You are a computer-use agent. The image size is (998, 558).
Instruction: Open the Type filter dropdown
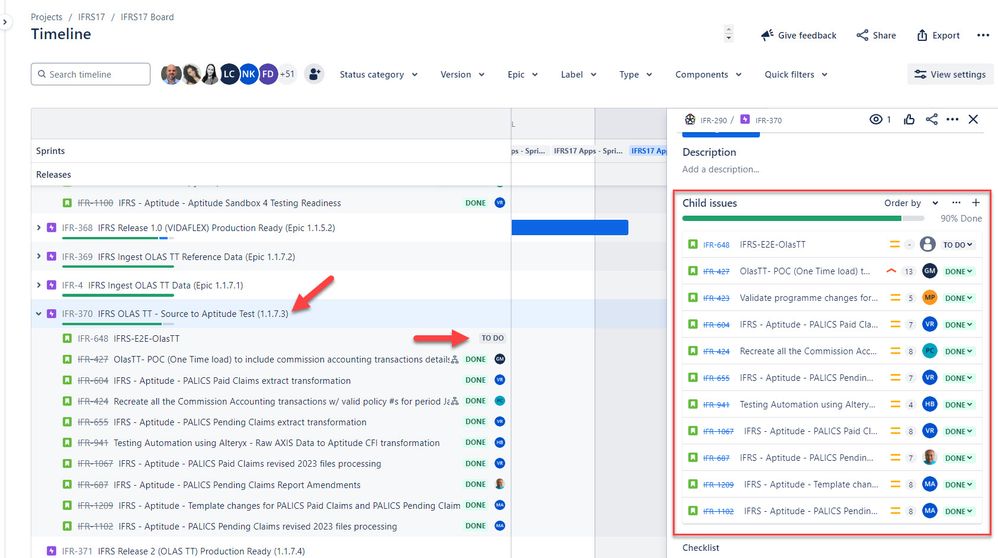click(x=635, y=74)
